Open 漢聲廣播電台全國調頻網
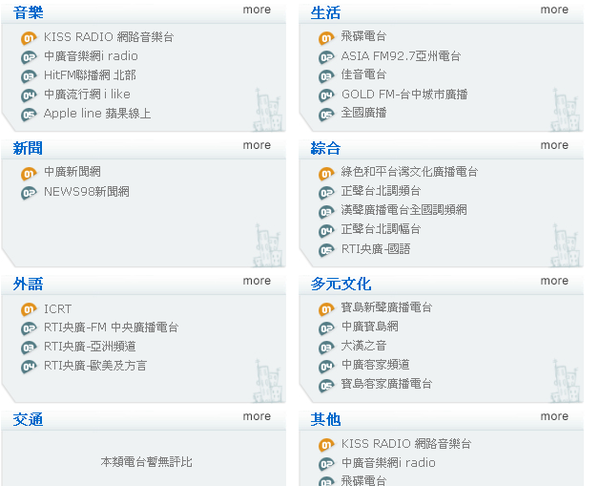Screen dimensions: 600x486 coord(404,210)
